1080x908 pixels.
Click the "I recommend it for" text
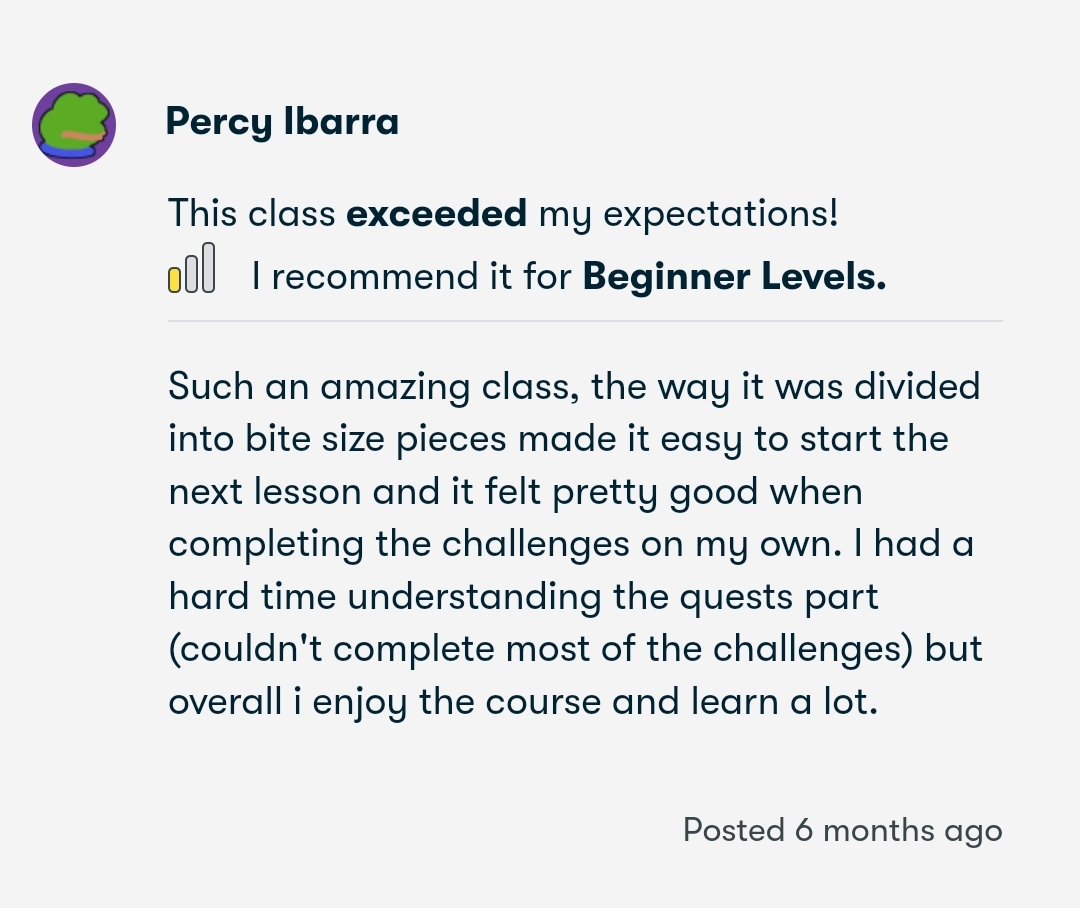click(413, 276)
